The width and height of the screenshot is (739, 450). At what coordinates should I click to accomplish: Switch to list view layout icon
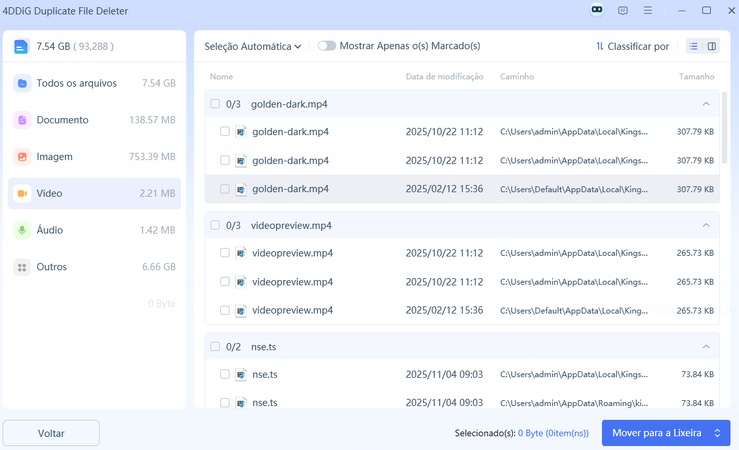[x=694, y=46]
